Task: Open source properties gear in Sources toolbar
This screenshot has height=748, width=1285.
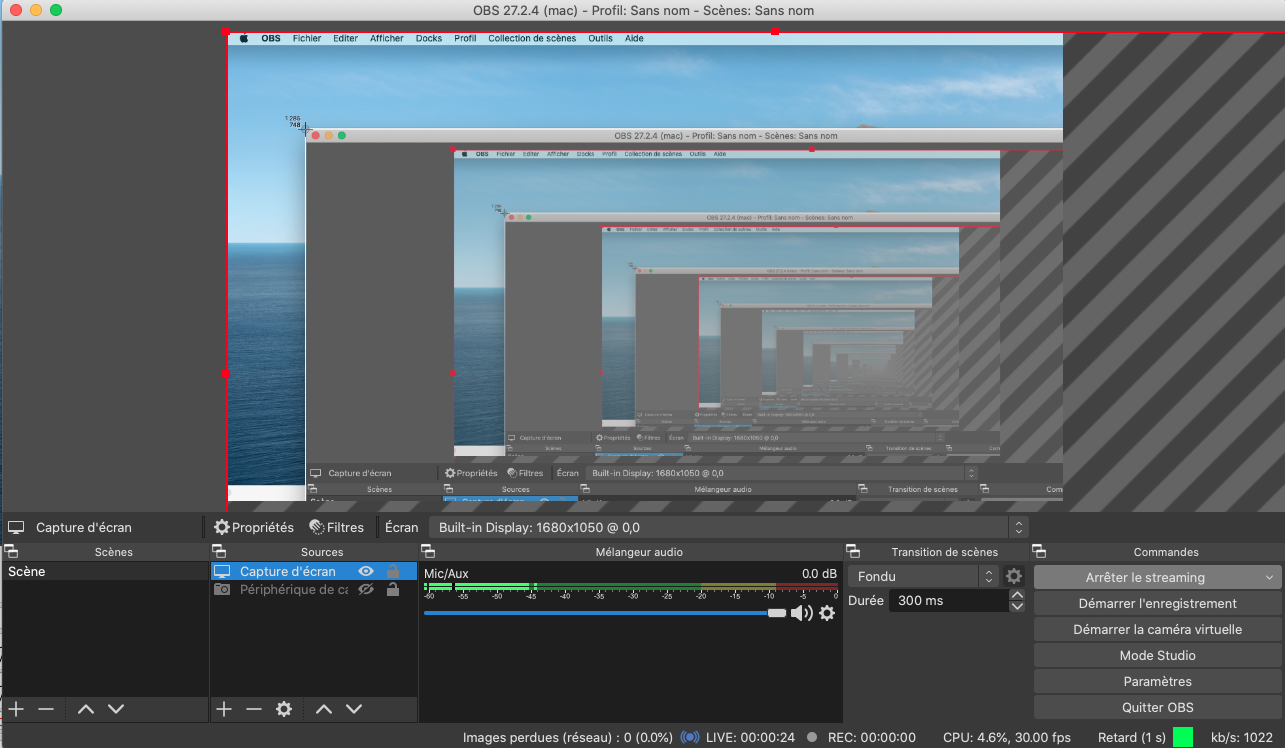Action: pyautogui.click(x=284, y=709)
